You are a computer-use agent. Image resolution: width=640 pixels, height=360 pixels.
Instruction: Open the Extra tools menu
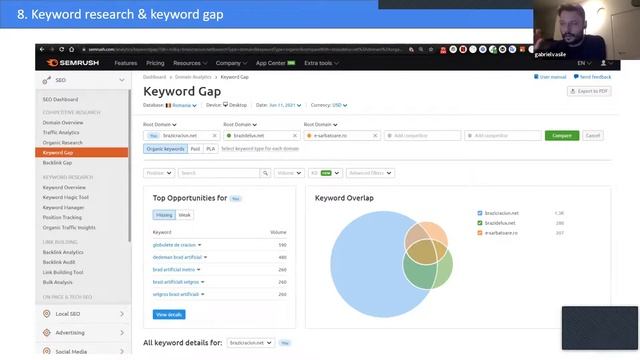click(321, 63)
